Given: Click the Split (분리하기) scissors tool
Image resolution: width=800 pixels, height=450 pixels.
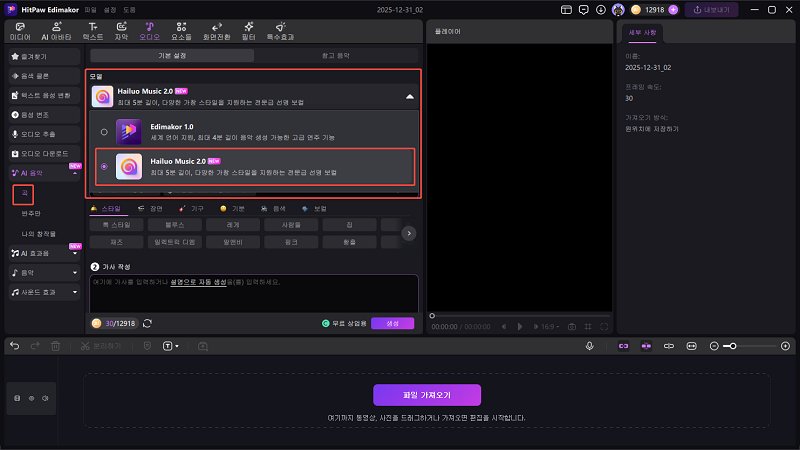Looking at the screenshot, I should [101, 346].
